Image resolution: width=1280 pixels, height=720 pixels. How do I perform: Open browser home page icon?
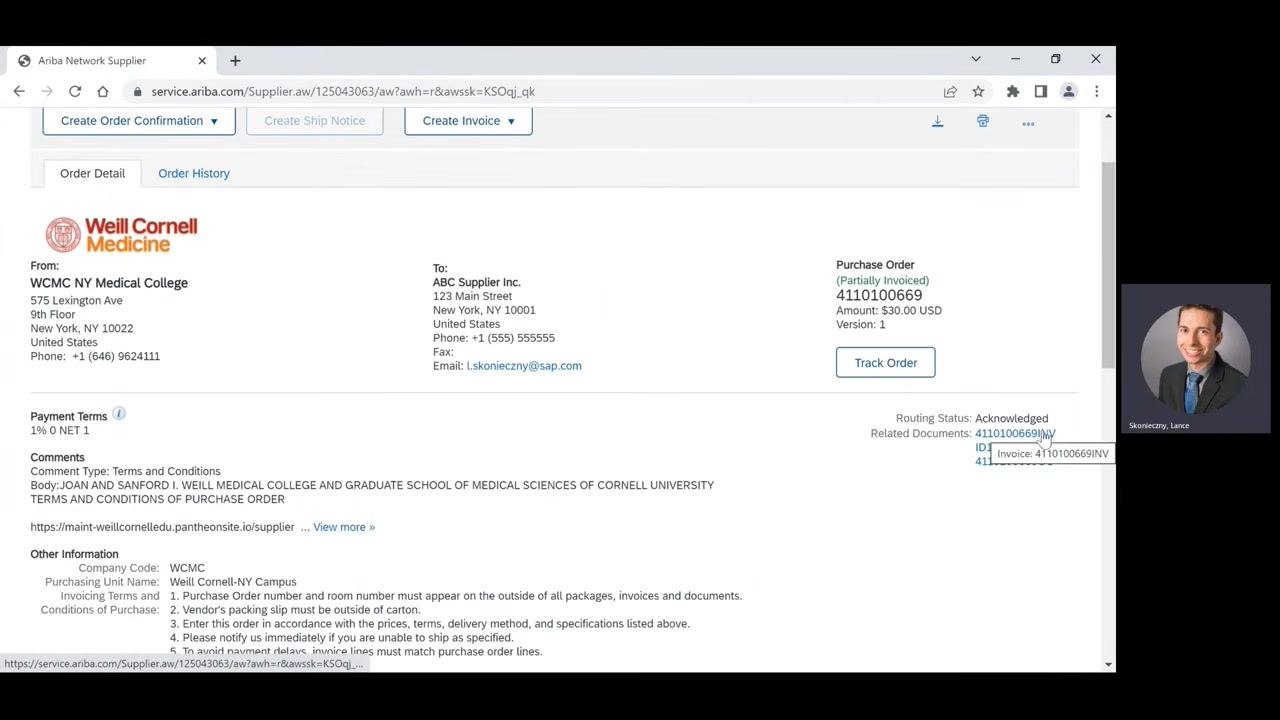(102, 91)
